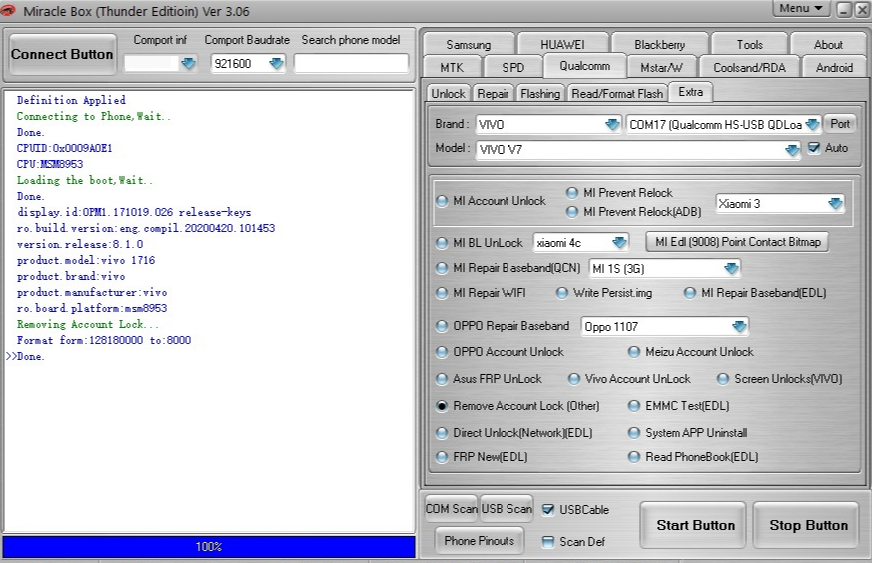Screen dimensions: 872x563
Task: Click the Start Button
Action: pos(694,525)
